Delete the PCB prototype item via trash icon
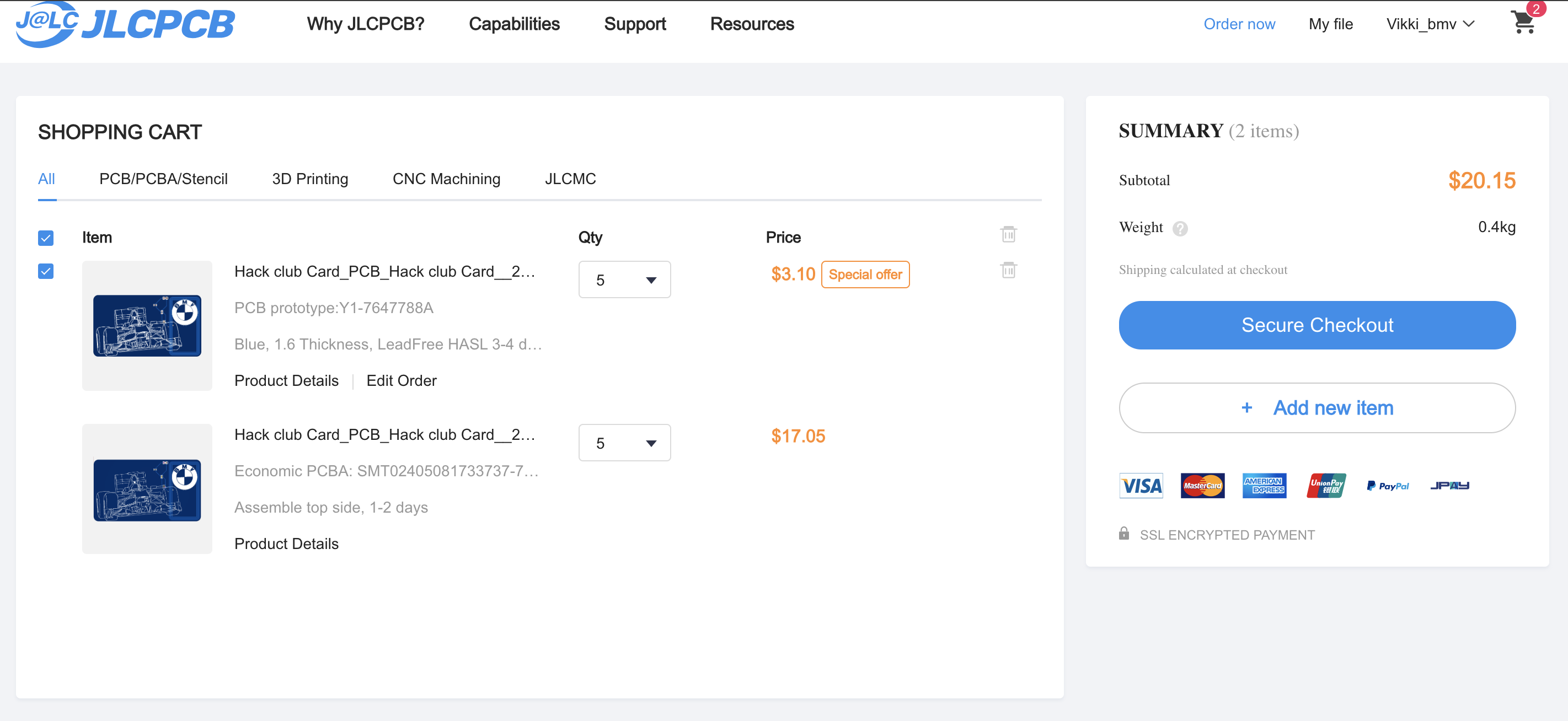The image size is (1568, 721). (x=1008, y=270)
